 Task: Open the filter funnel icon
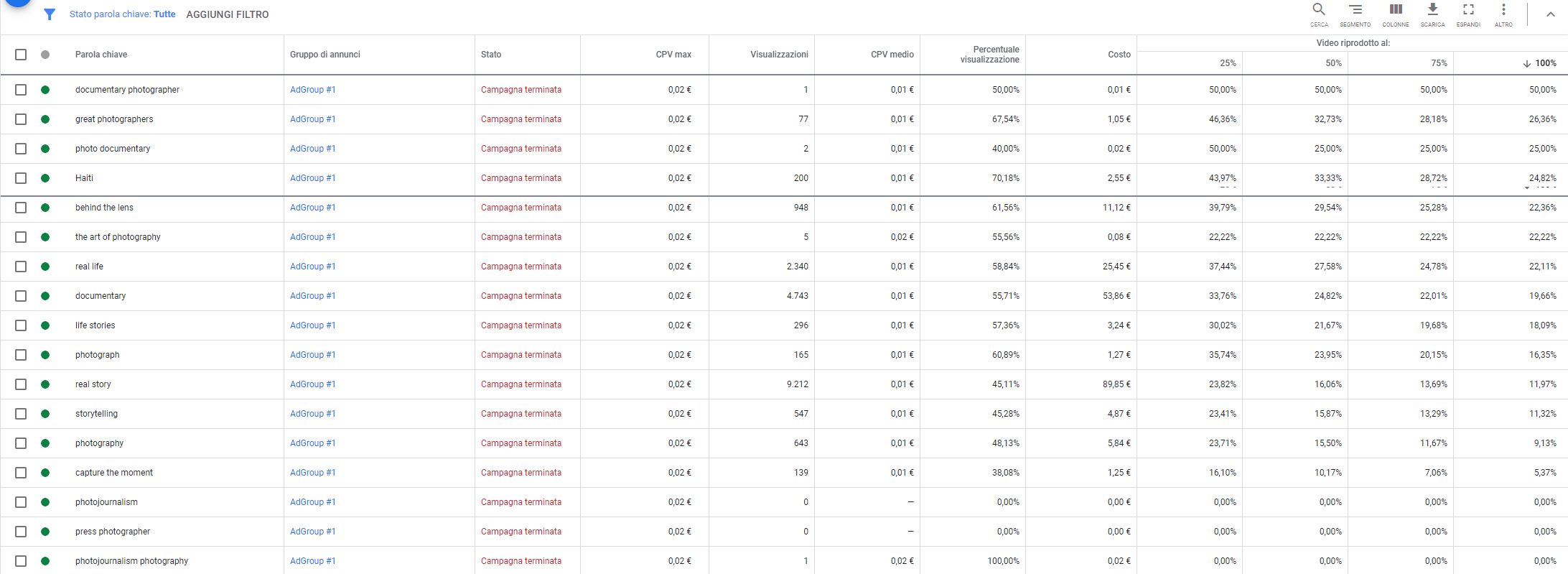(50, 14)
